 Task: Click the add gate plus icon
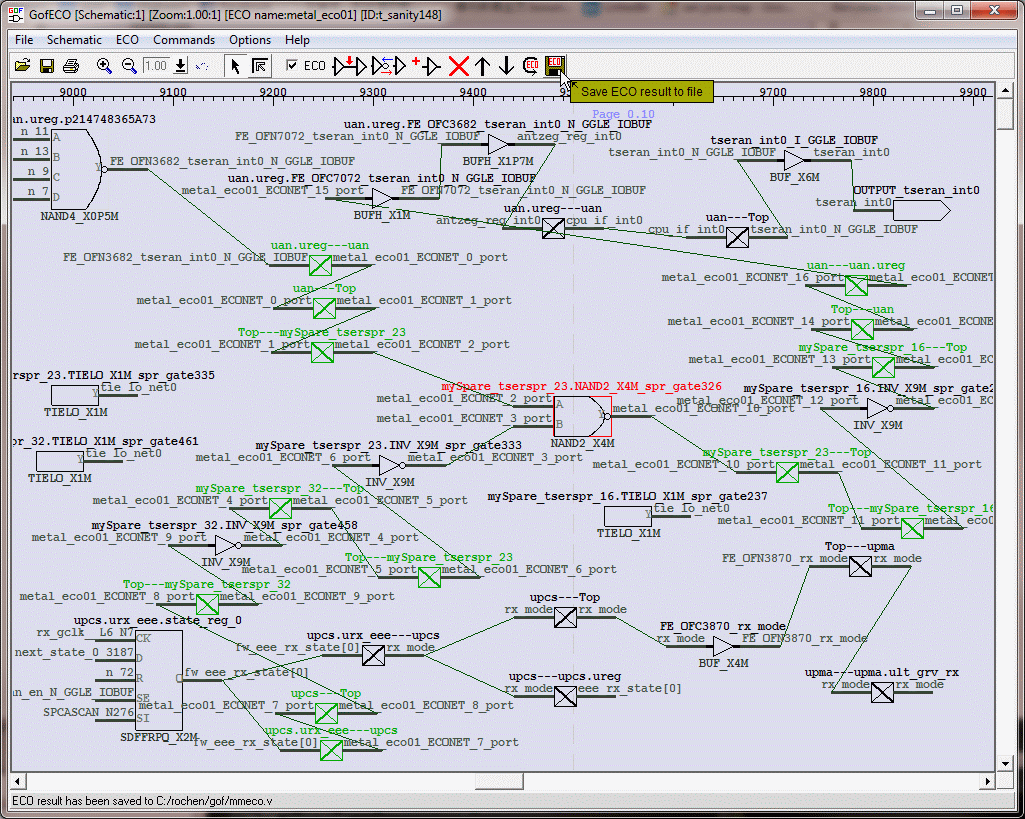tap(425, 66)
